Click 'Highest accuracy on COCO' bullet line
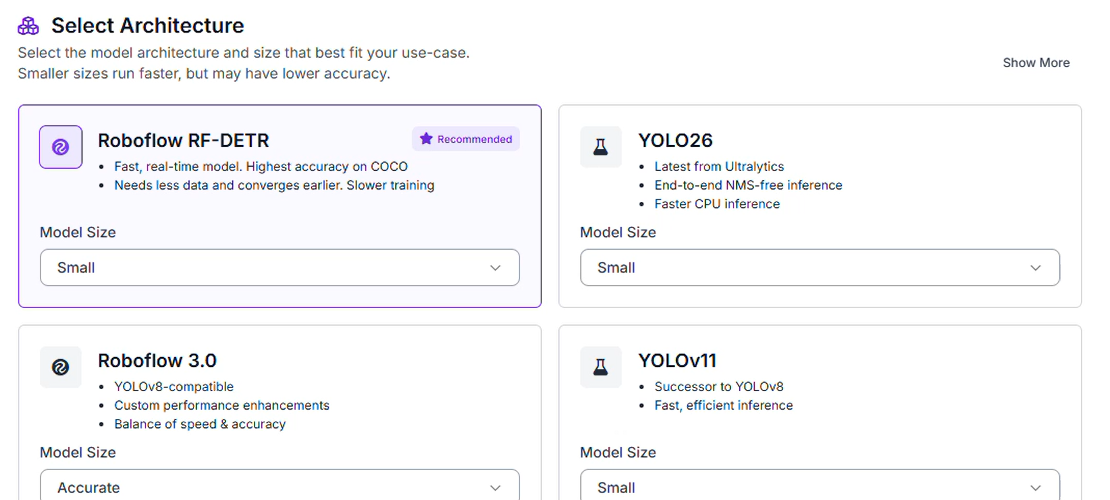This screenshot has height=500, width=1110. [261, 166]
